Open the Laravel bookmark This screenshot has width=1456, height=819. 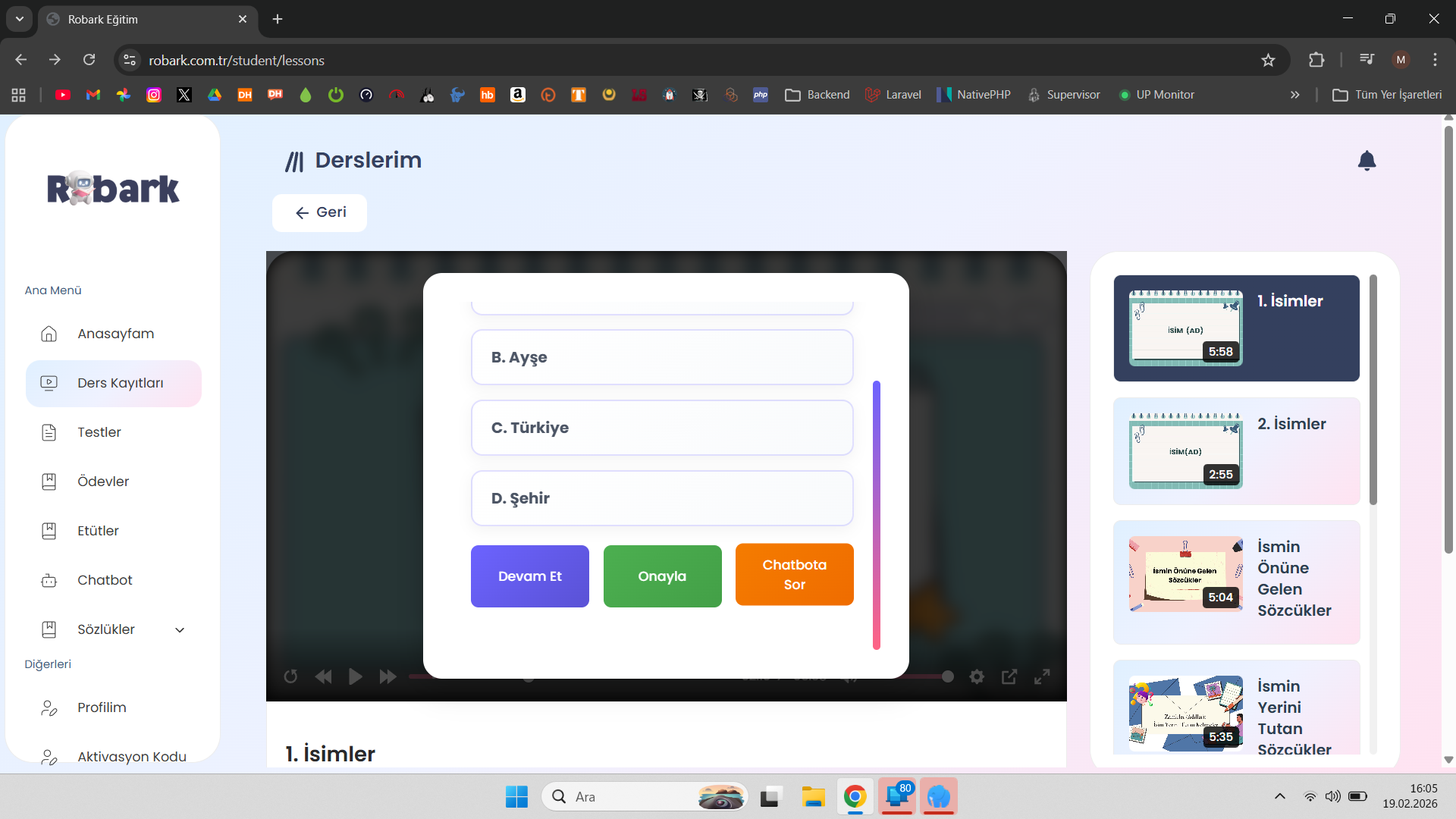pyautogui.click(x=902, y=94)
